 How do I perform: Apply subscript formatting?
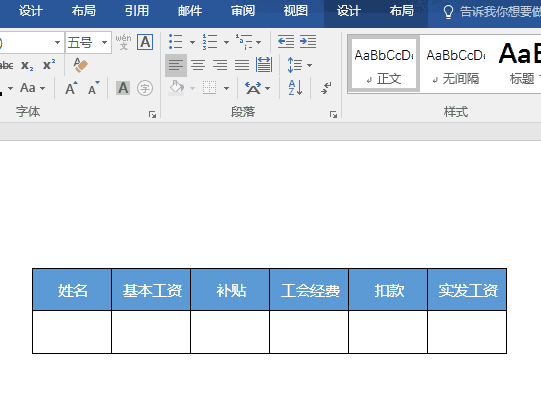tap(27, 65)
